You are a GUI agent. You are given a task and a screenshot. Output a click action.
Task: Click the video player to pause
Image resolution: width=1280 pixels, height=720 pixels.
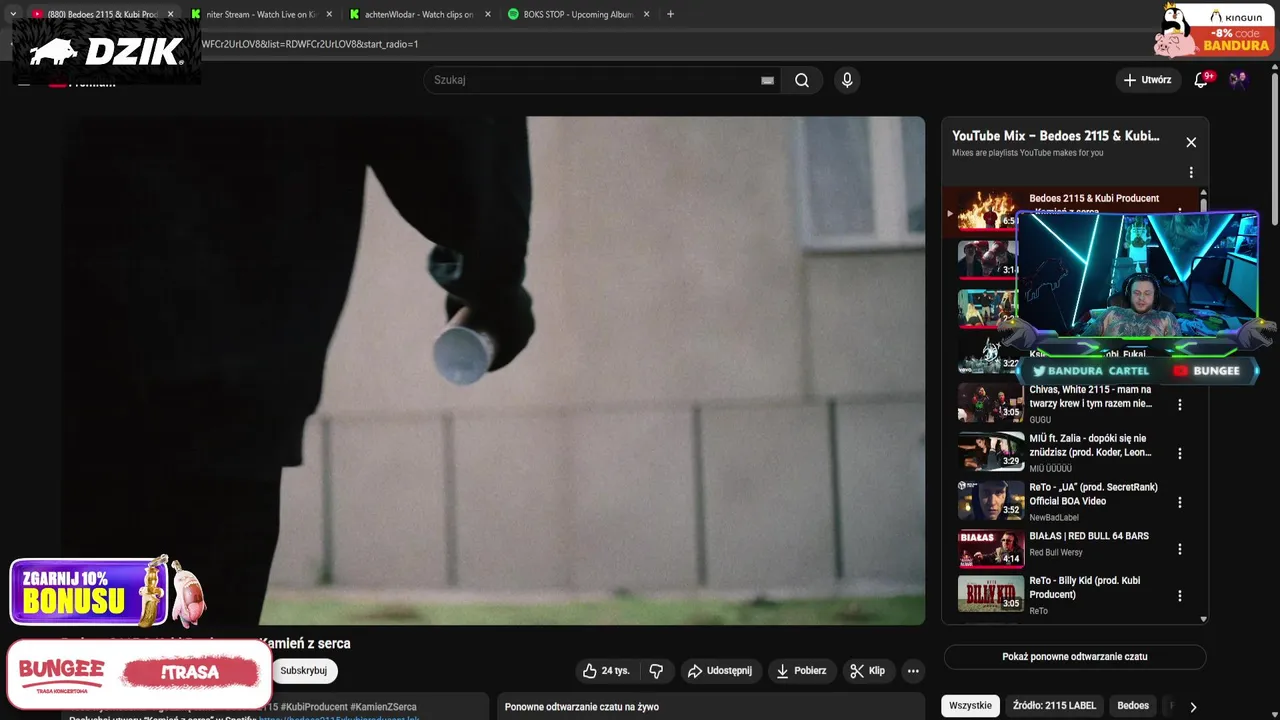click(495, 370)
